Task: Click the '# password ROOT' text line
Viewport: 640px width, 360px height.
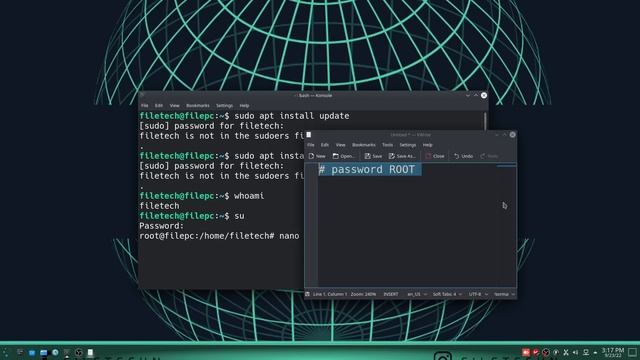Action: point(367,170)
